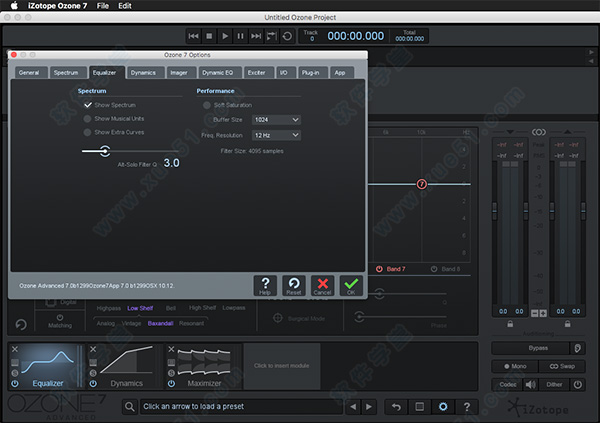
Task: Confirm options with the green OK checkmark
Action: (351, 286)
